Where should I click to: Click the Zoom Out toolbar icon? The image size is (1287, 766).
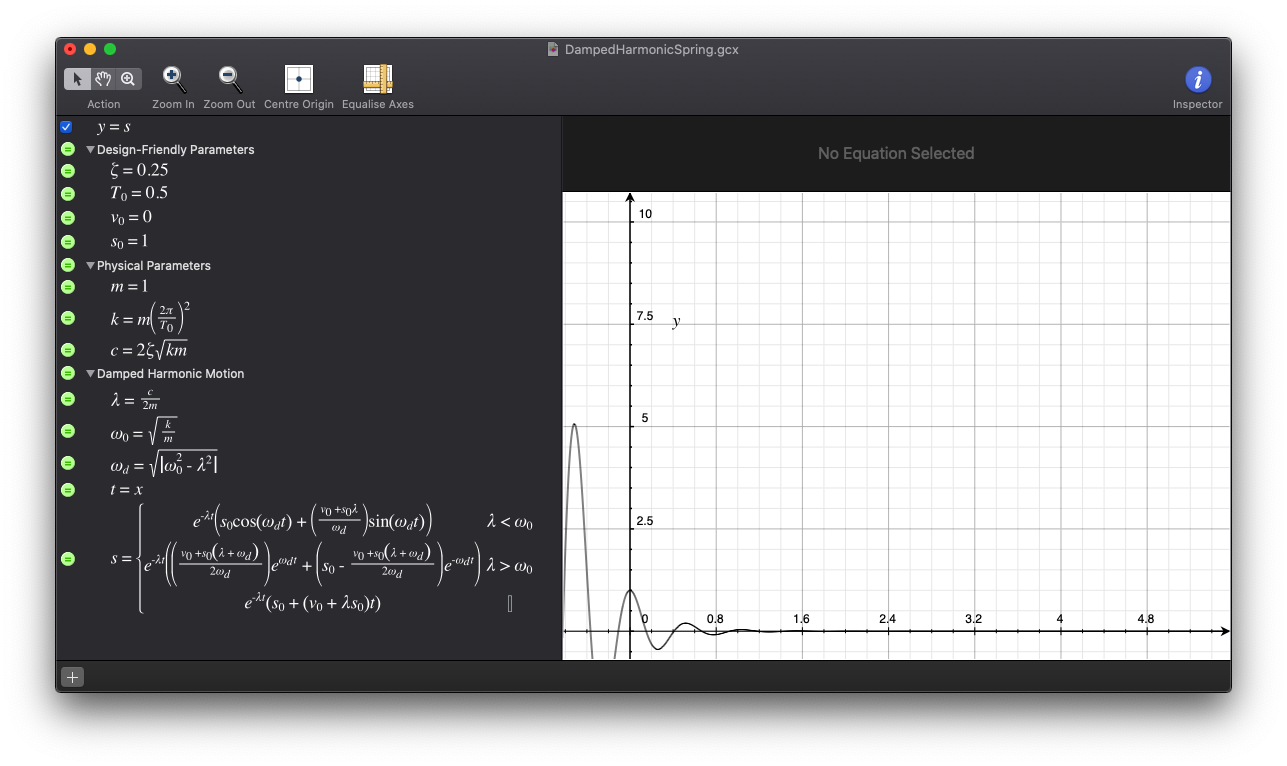pos(230,79)
